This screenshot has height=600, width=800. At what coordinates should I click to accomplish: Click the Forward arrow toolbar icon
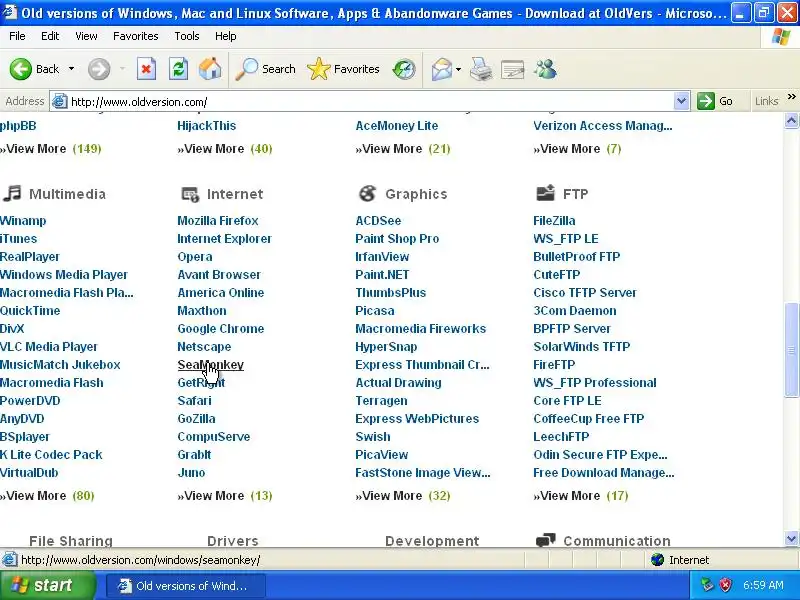pyautogui.click(x=99, y=69)
